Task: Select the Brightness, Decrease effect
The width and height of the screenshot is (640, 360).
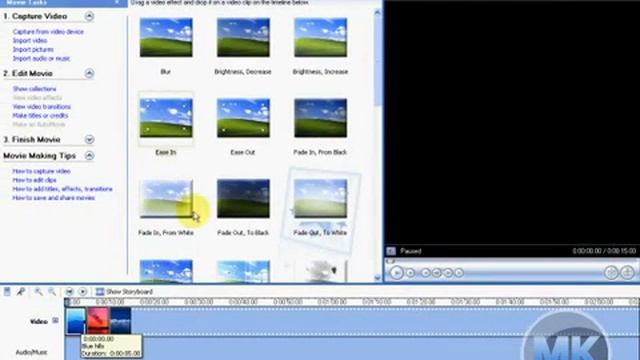Action: [243, 37]
